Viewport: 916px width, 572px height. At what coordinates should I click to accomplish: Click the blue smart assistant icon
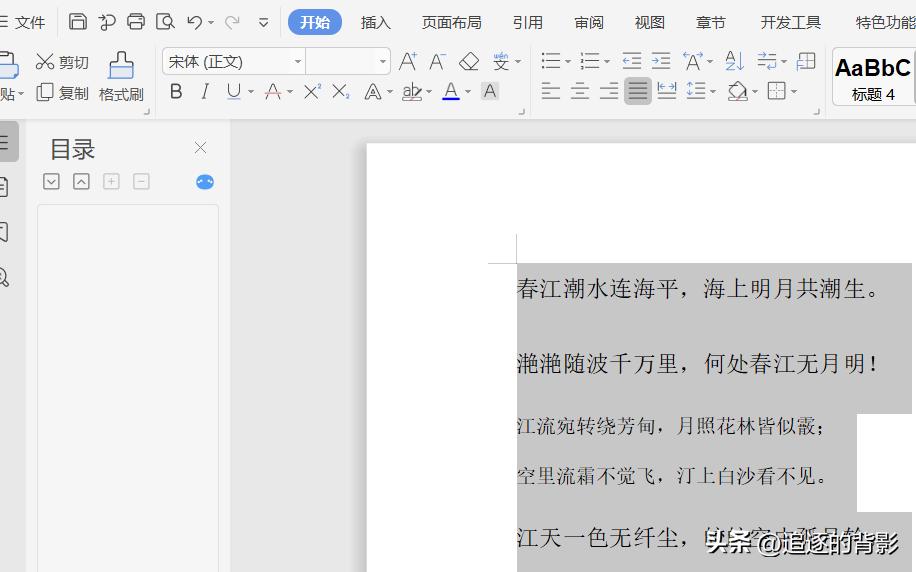point(204,182)
